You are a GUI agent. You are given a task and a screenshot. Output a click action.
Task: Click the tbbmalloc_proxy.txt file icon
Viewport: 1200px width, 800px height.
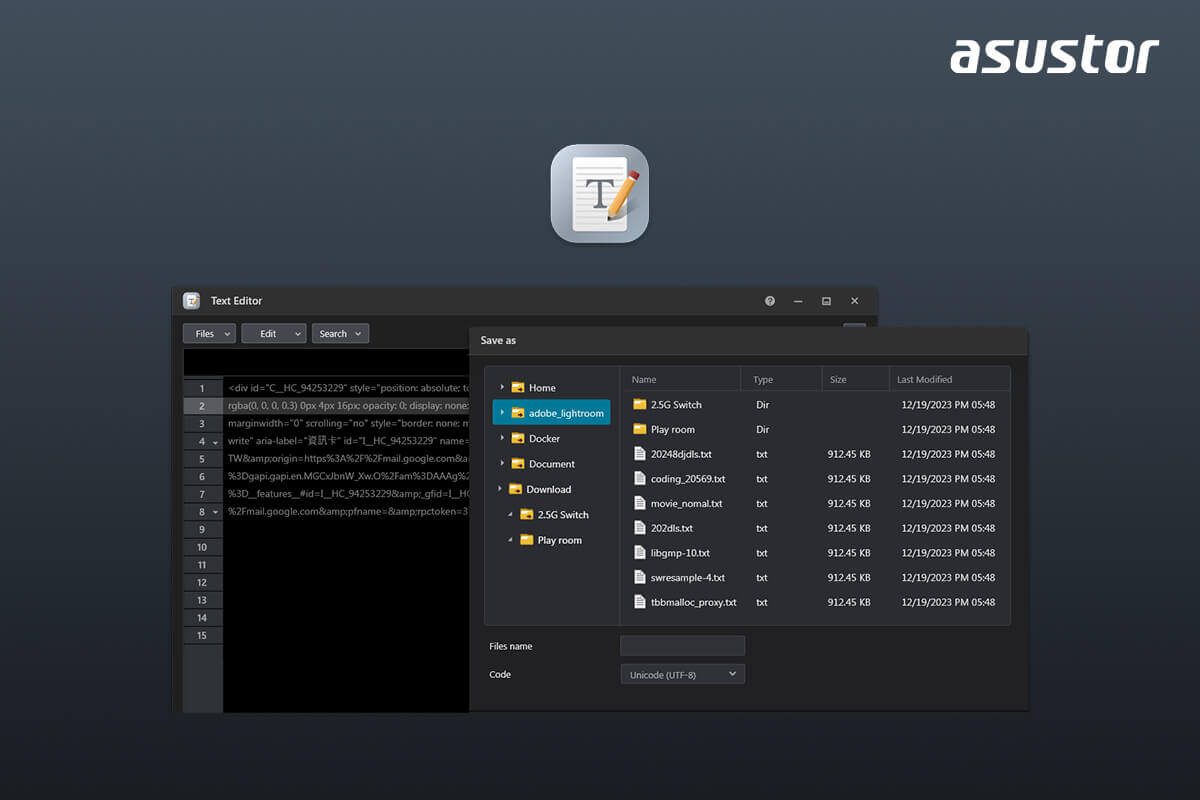click(641, 602)
